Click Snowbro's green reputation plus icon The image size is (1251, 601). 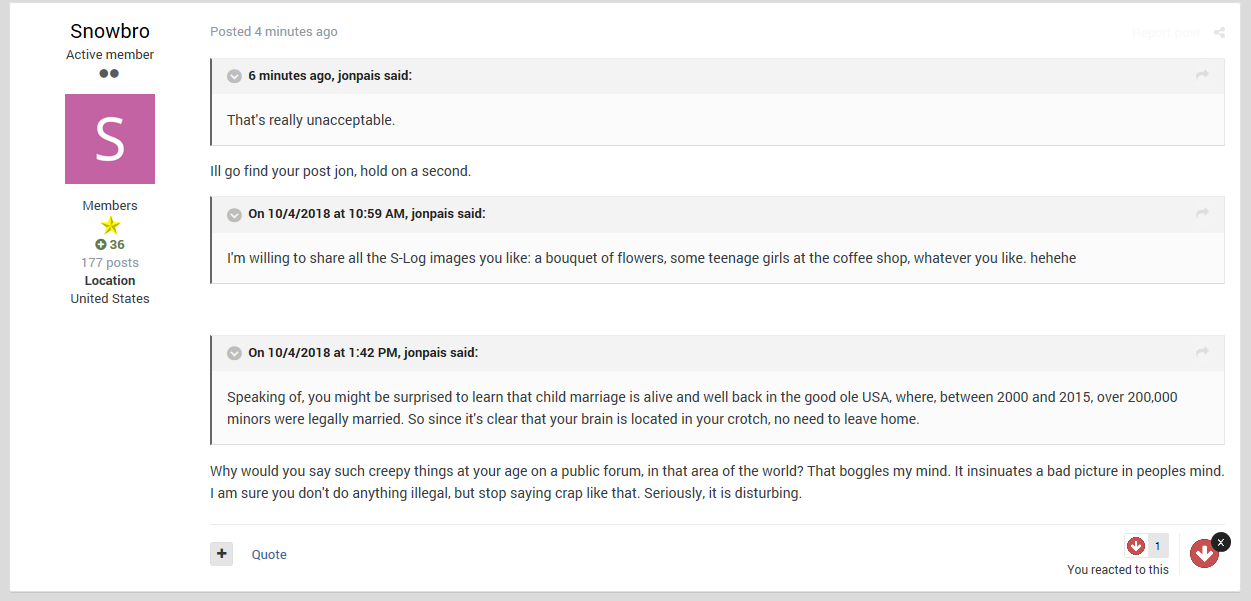pos(101,245)
